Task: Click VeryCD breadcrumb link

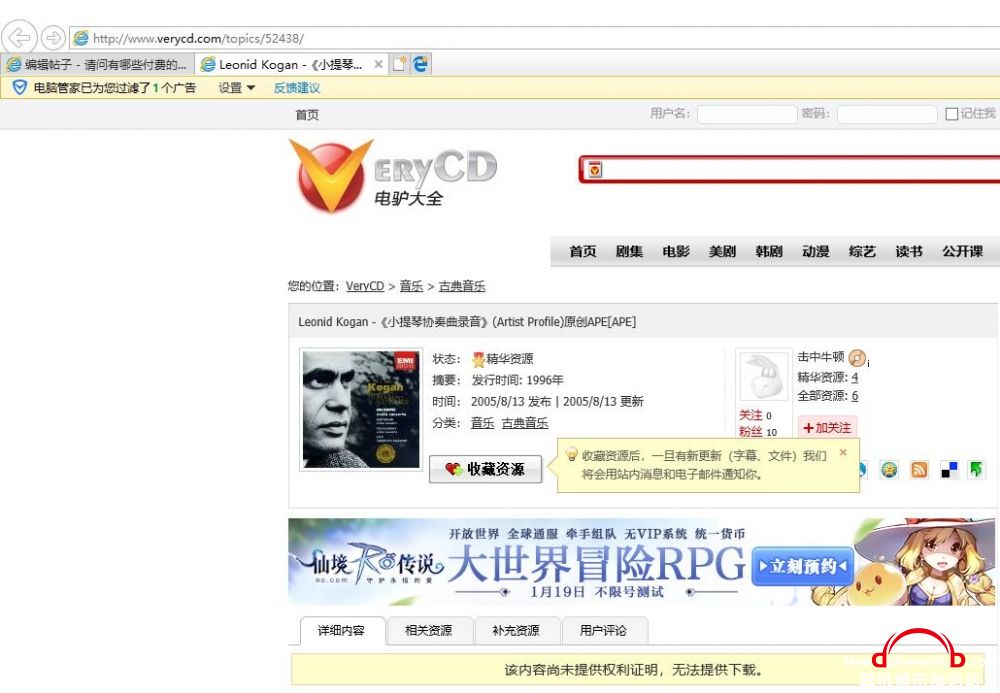Action: click(365, 286)
